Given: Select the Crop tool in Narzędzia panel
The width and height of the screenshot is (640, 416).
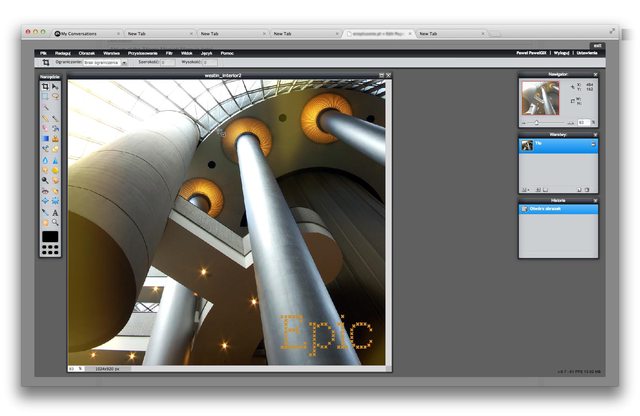Looking at the screenshot, I should point(45,87).
